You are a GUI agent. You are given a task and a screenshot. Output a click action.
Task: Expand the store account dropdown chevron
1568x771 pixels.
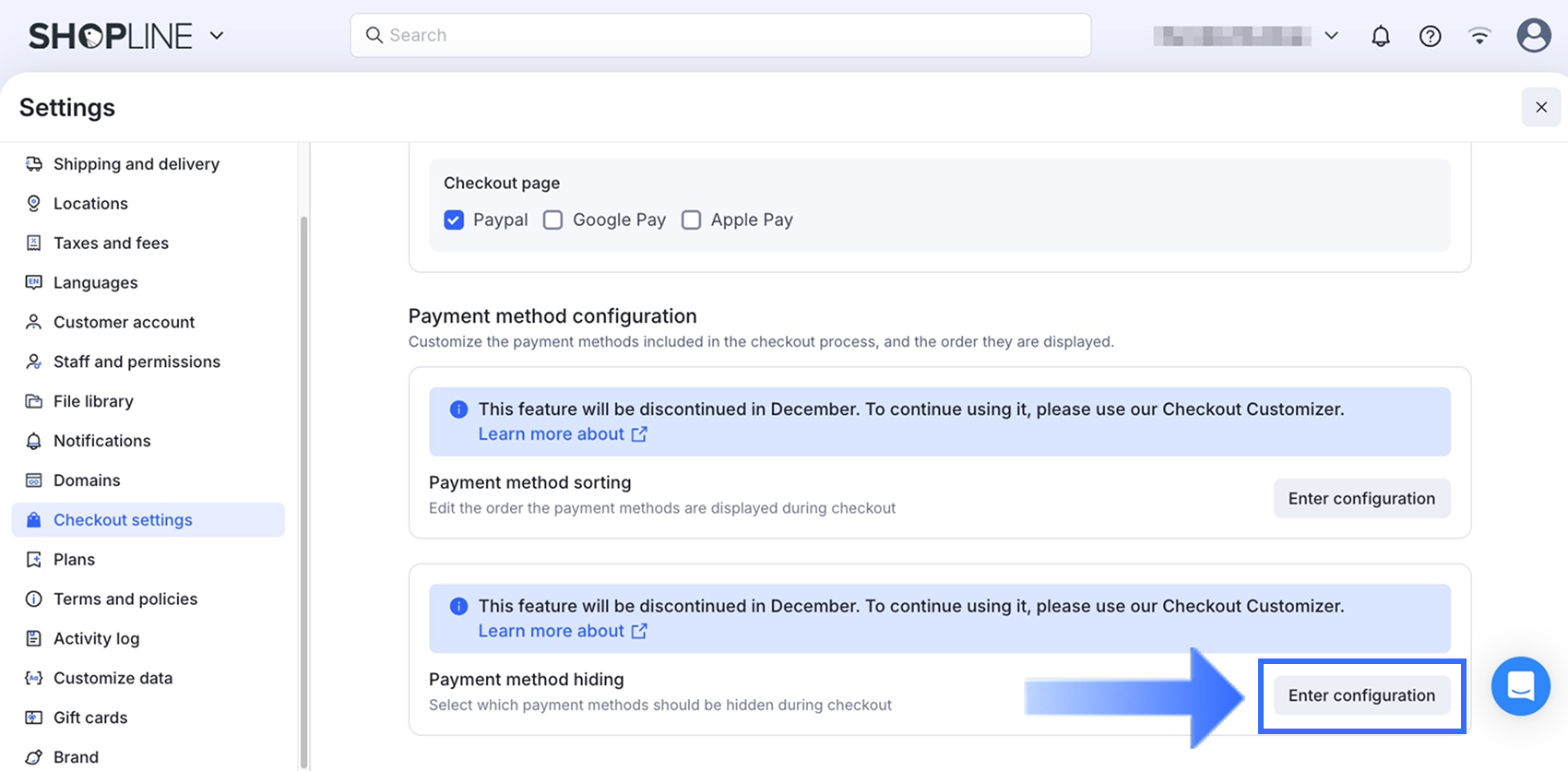1331,36
